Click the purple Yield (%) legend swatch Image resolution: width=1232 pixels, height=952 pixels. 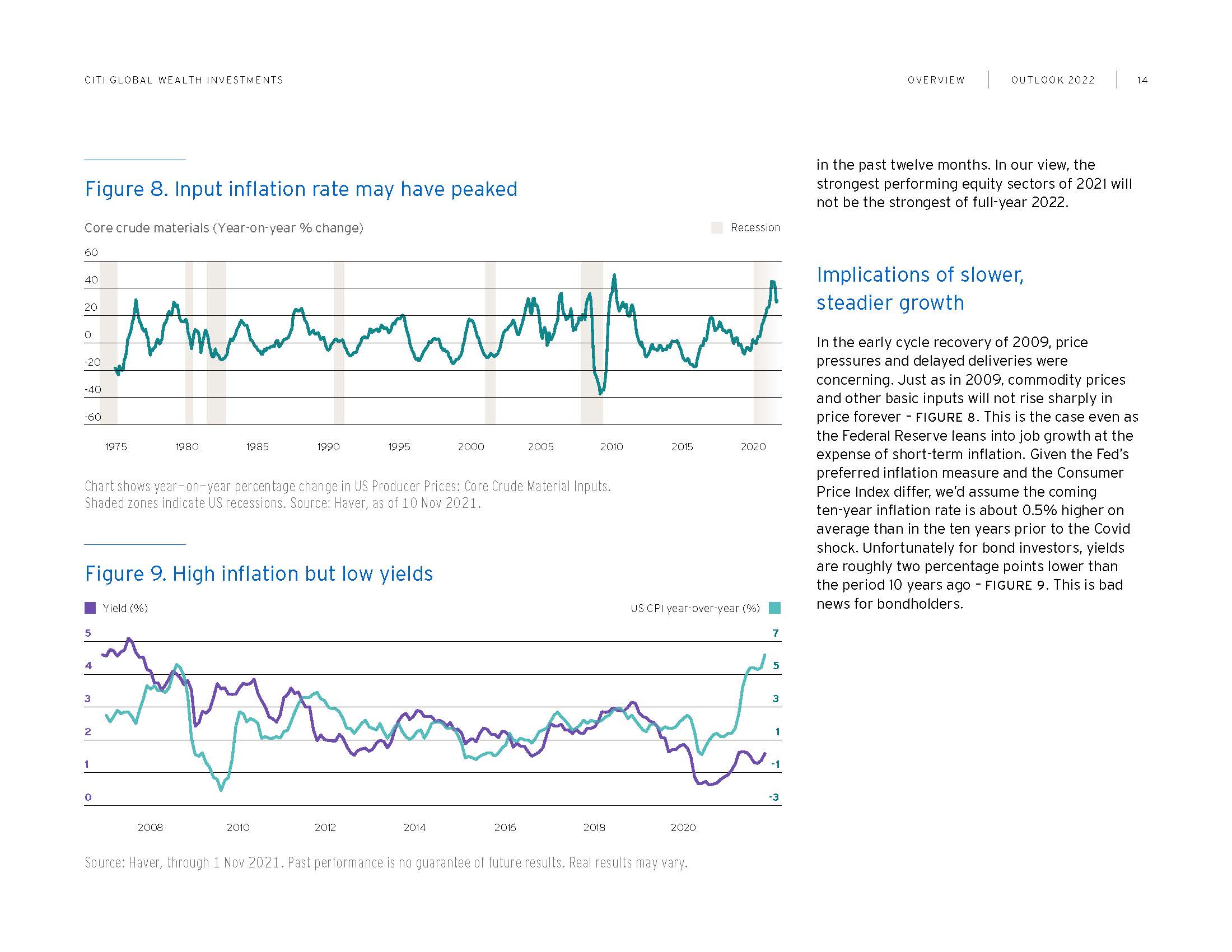(90, 608)
